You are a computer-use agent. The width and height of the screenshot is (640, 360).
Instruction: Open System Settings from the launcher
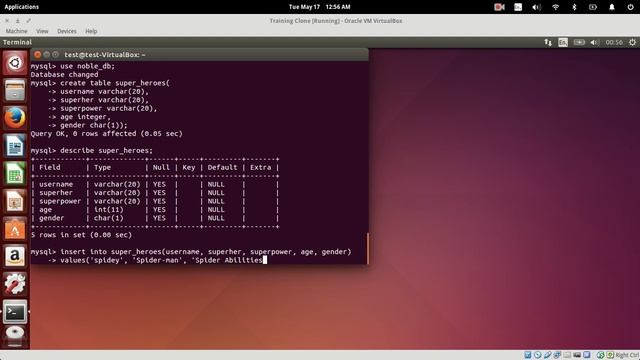(15, 284)
